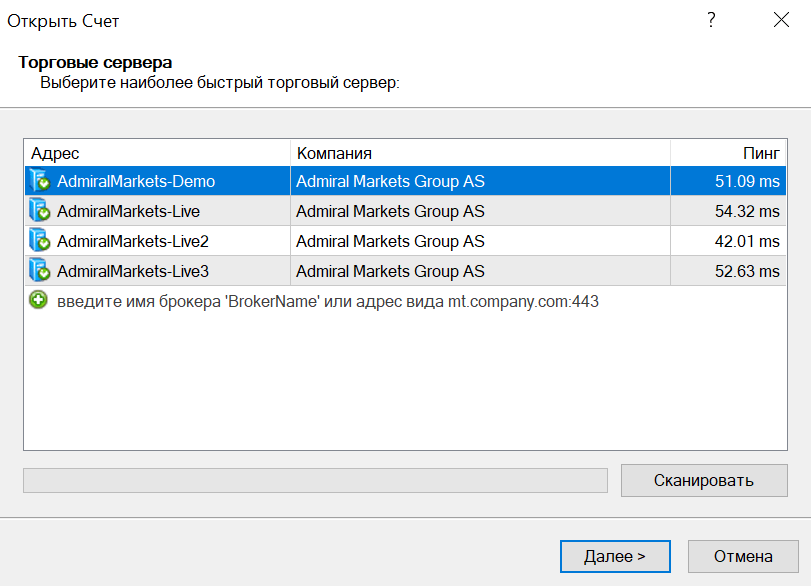
Task: Click the 42.01 ms ping value
Action: pyautogui.click(x=747, y=241)
